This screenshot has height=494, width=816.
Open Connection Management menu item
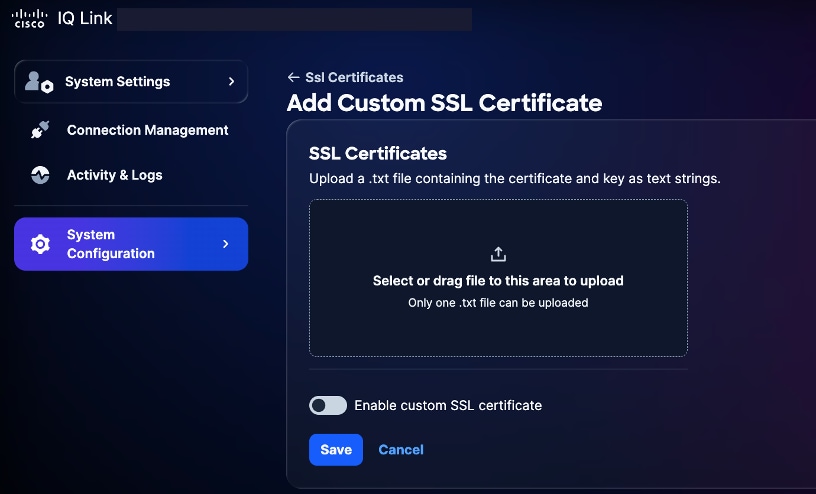[131, 130]
